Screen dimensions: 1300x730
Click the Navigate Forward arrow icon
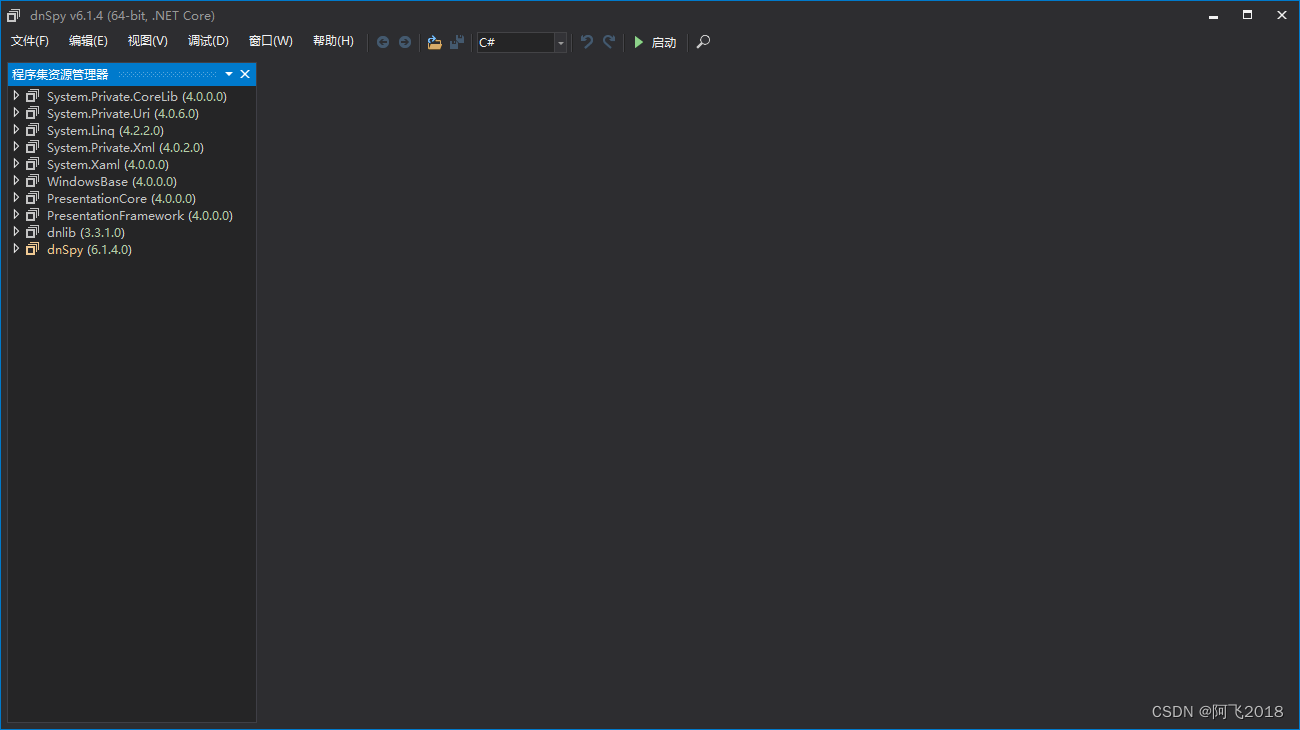click(405, 42)
